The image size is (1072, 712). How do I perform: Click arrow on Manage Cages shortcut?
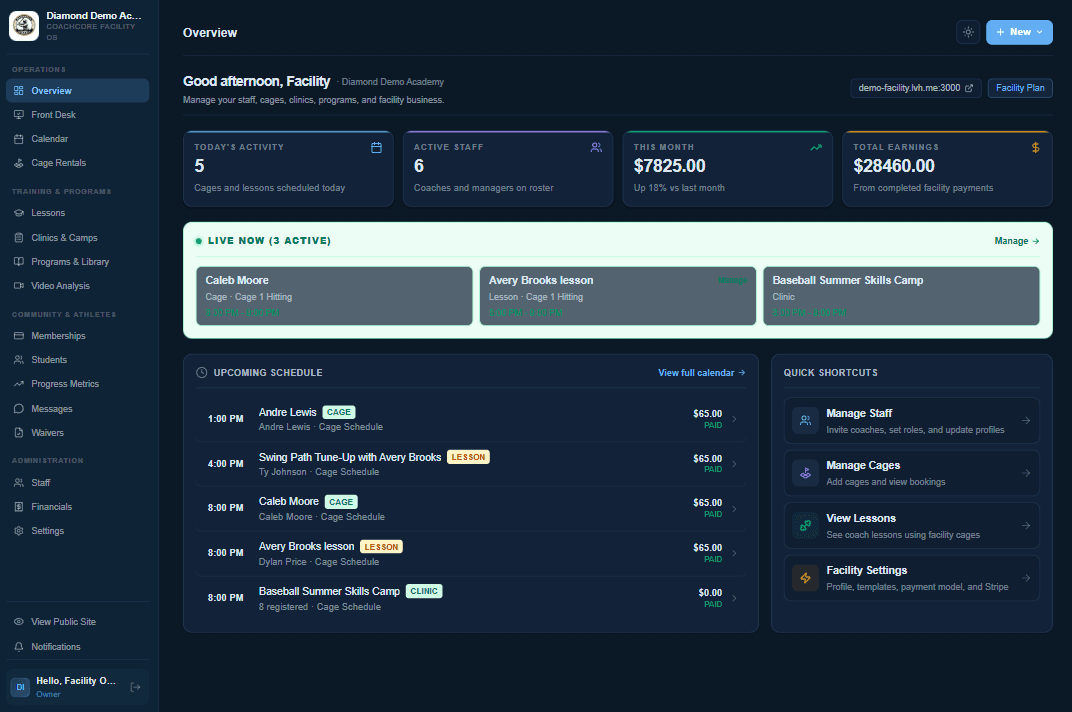tap(1026, 473)
